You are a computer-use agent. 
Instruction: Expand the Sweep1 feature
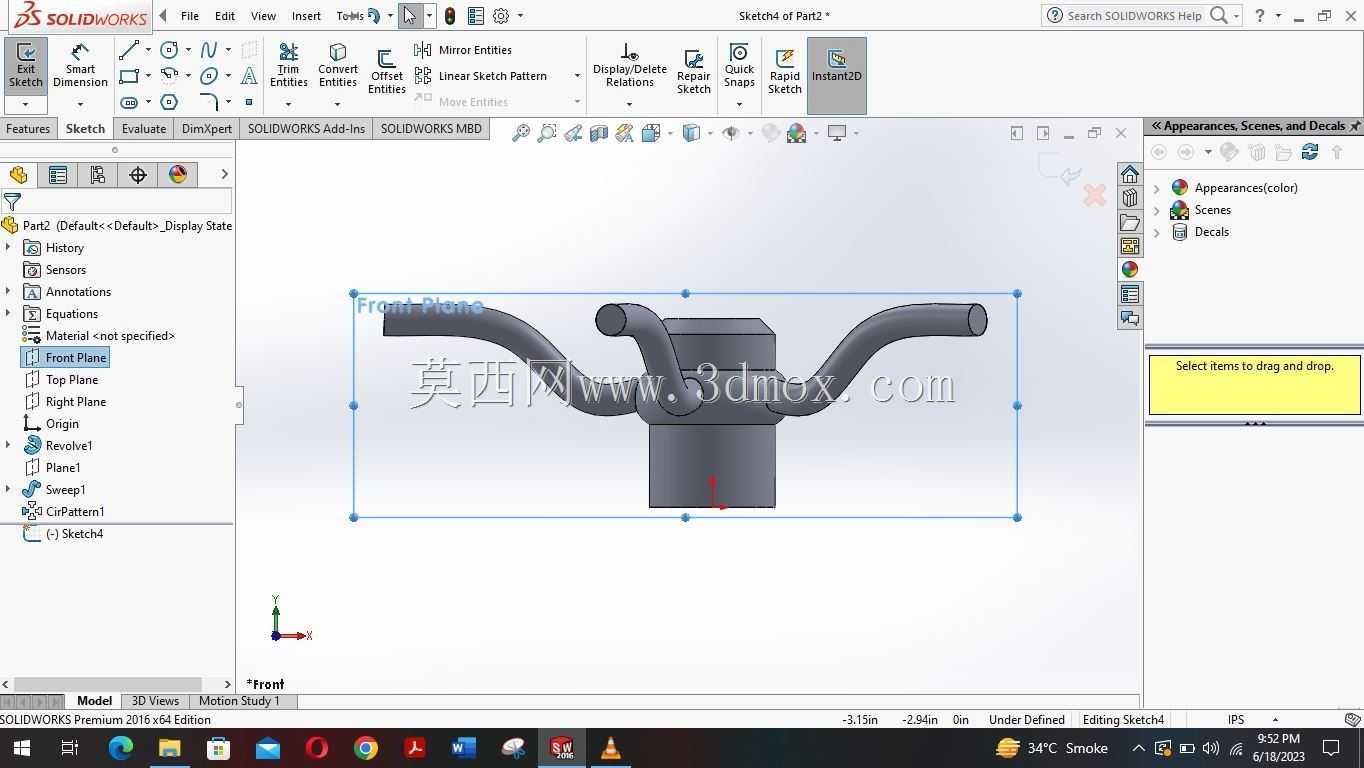coord(8,490)
